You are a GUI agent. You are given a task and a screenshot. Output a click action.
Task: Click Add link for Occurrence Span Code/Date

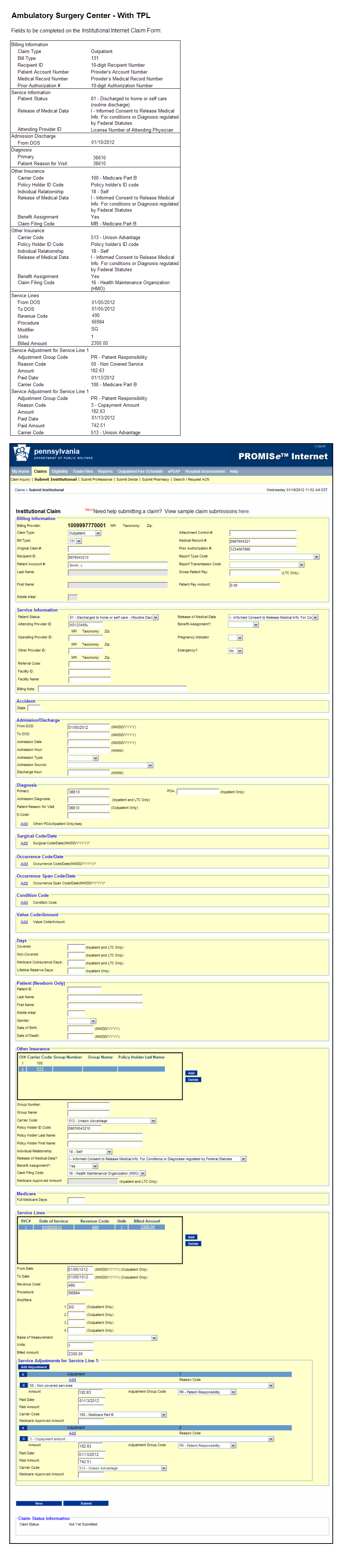[24, 883]
